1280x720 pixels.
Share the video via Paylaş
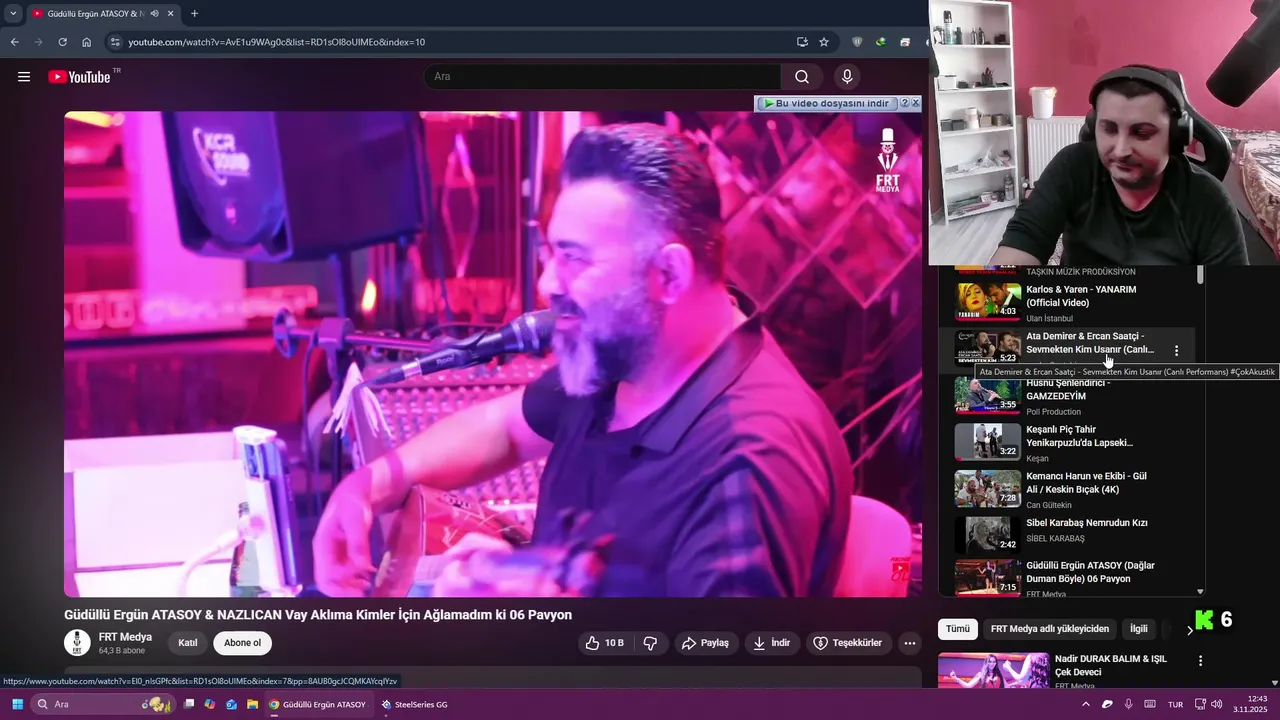click(705, 643)
